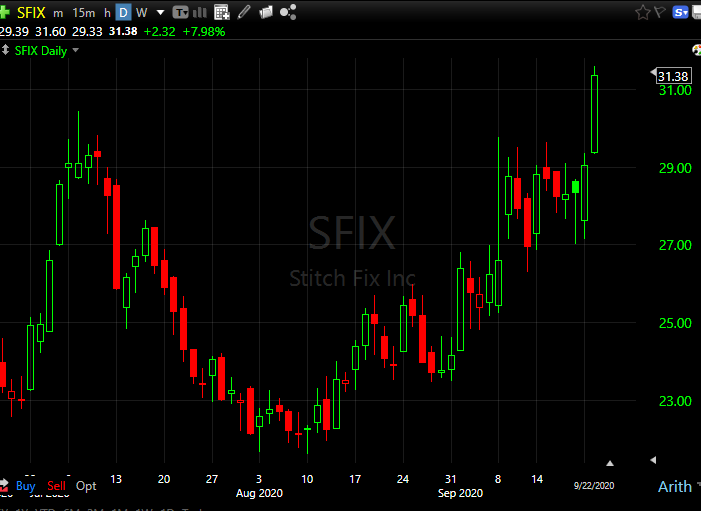Click the Sep 2020 axis label

[x=460, y=493]
